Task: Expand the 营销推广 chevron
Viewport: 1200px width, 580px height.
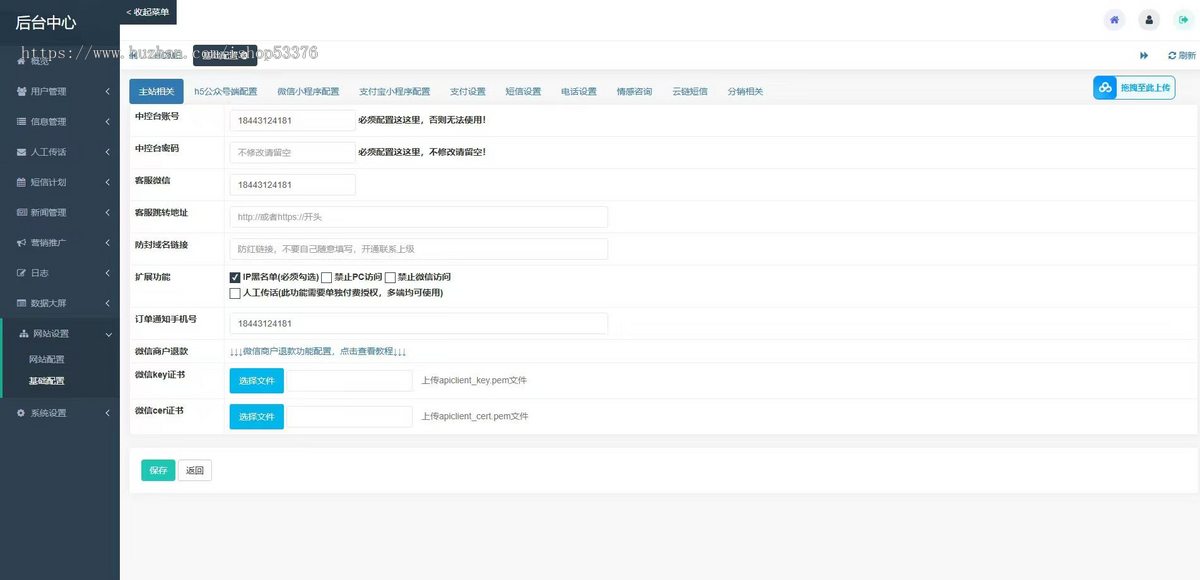Action: [x=107, y=242]
